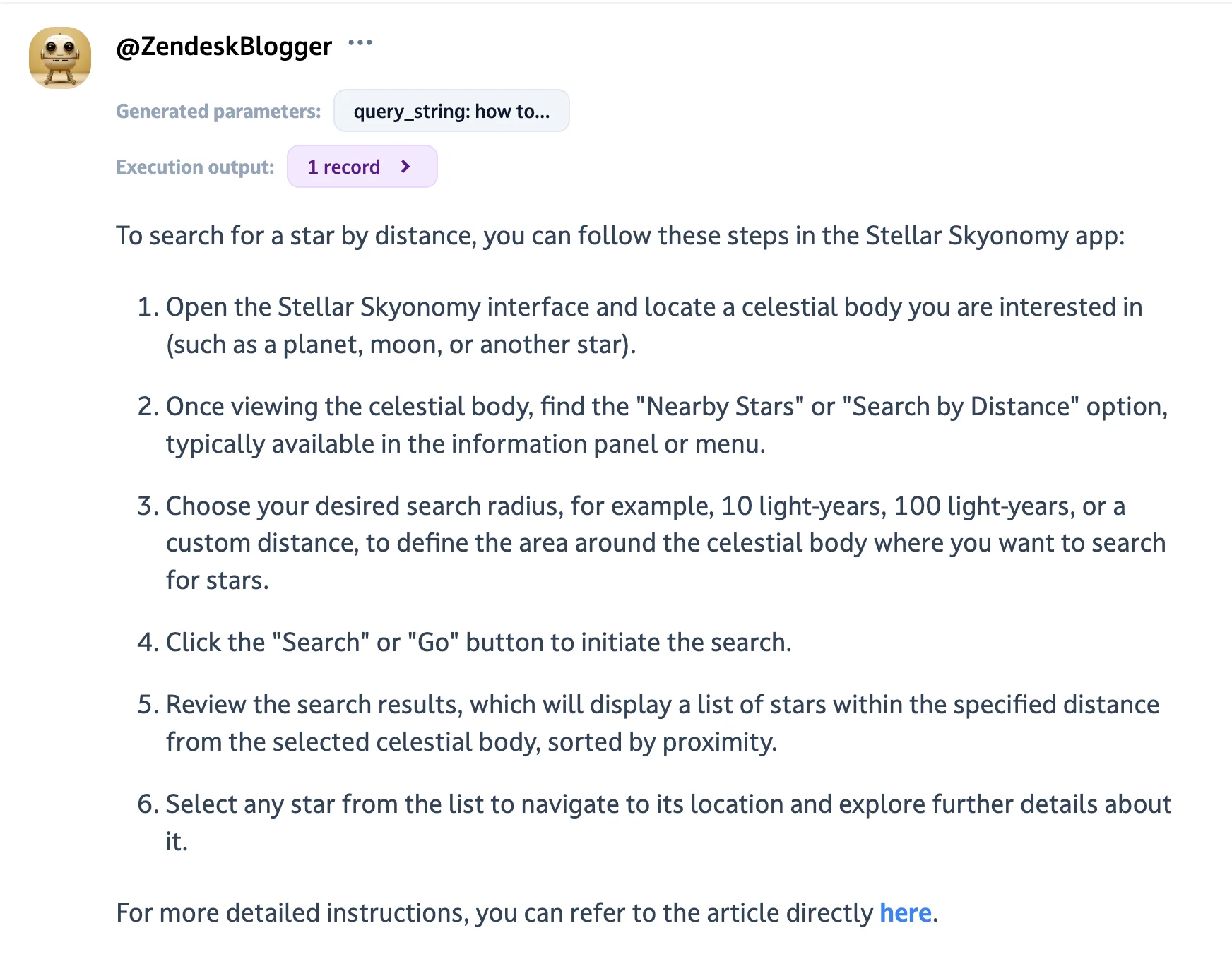
Task: Select step one instruction text
Action: (x=636, y=325)
